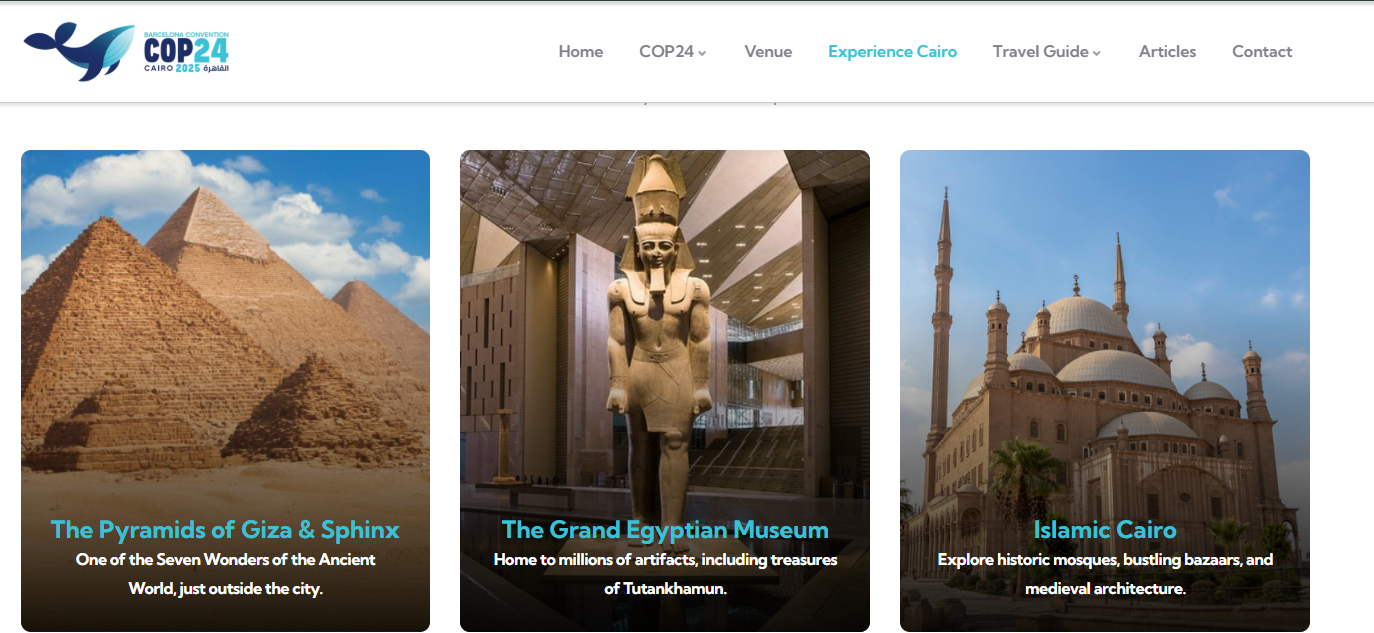Open the Articles page
Image resolution: width=1374 pixels, height=633 pixels.
(x=1167, y=52)
